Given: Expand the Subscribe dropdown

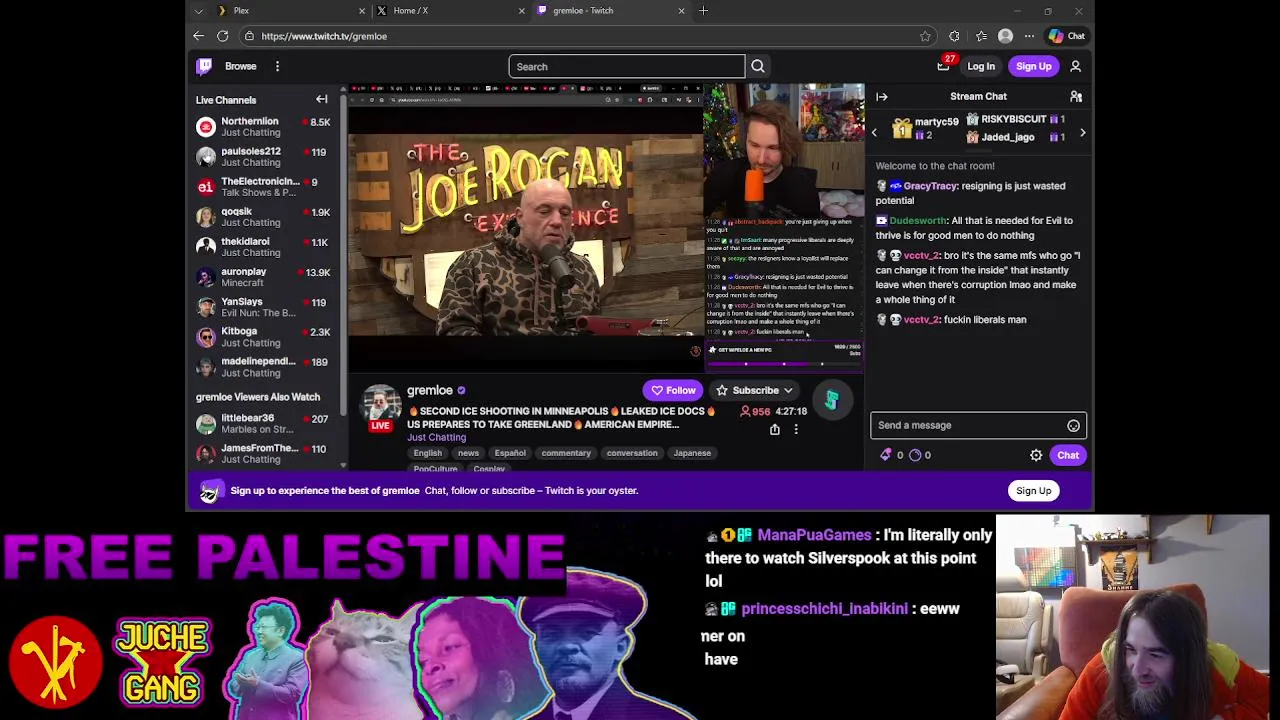Looking at the screenshot, I should click(755, 390).
